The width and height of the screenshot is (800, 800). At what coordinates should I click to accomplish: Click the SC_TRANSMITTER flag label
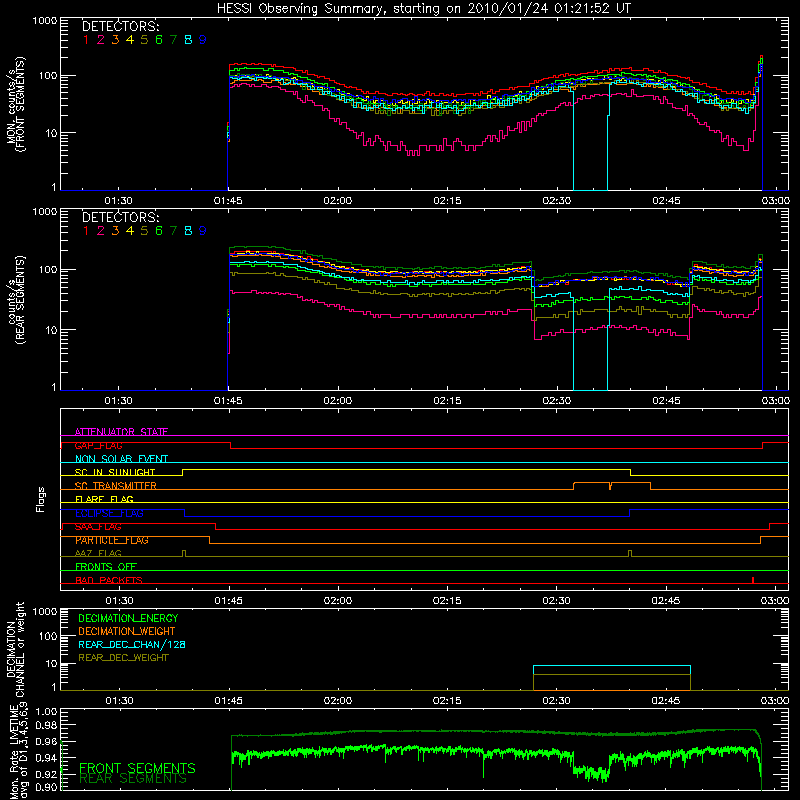tap(116, 486)
